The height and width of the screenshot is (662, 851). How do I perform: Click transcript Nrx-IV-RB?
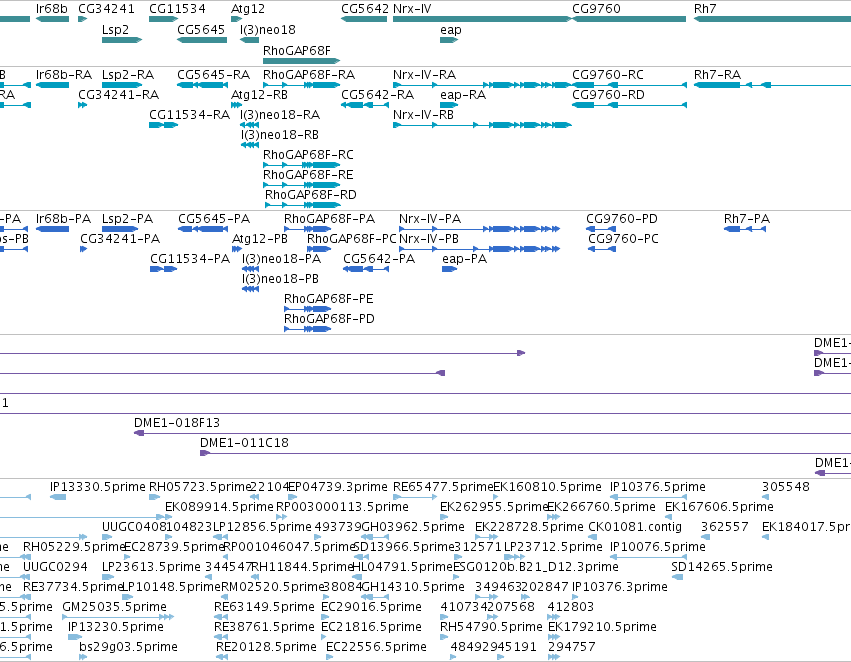[x=423, y=114]
